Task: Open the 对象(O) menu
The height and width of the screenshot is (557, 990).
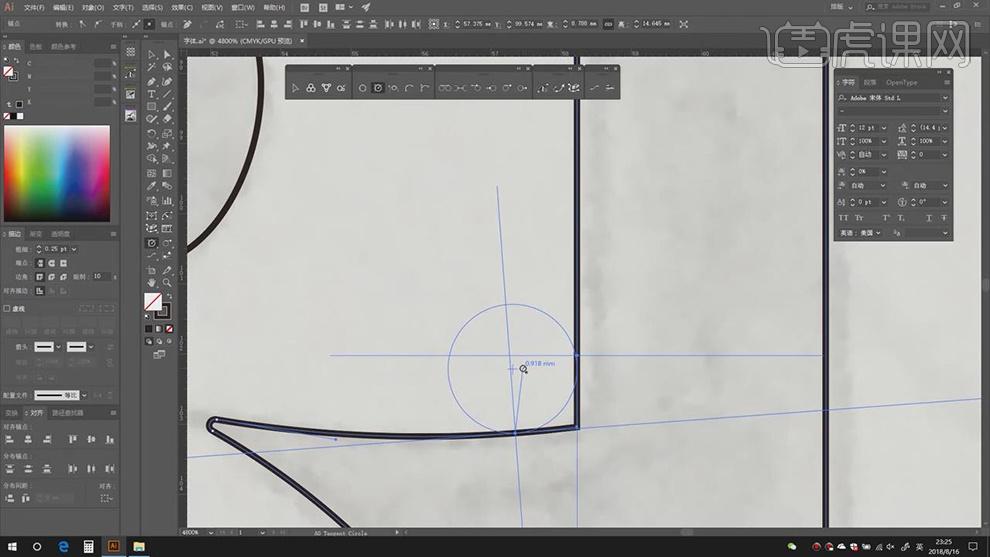Action: click(92, 8)
